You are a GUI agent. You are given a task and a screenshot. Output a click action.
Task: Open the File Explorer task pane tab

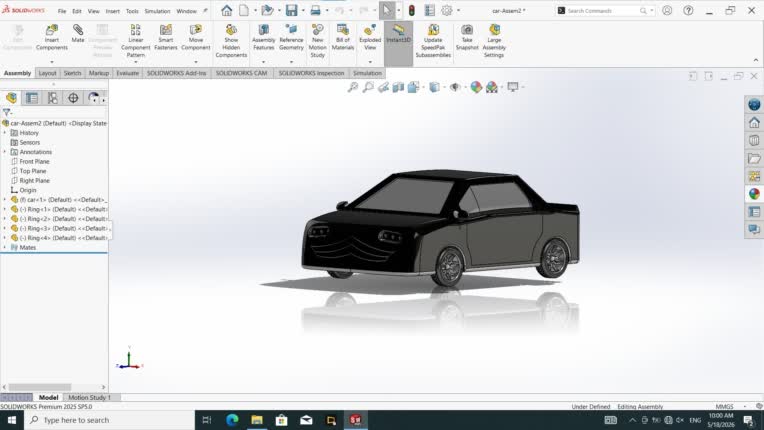click(x=754, y=158)
